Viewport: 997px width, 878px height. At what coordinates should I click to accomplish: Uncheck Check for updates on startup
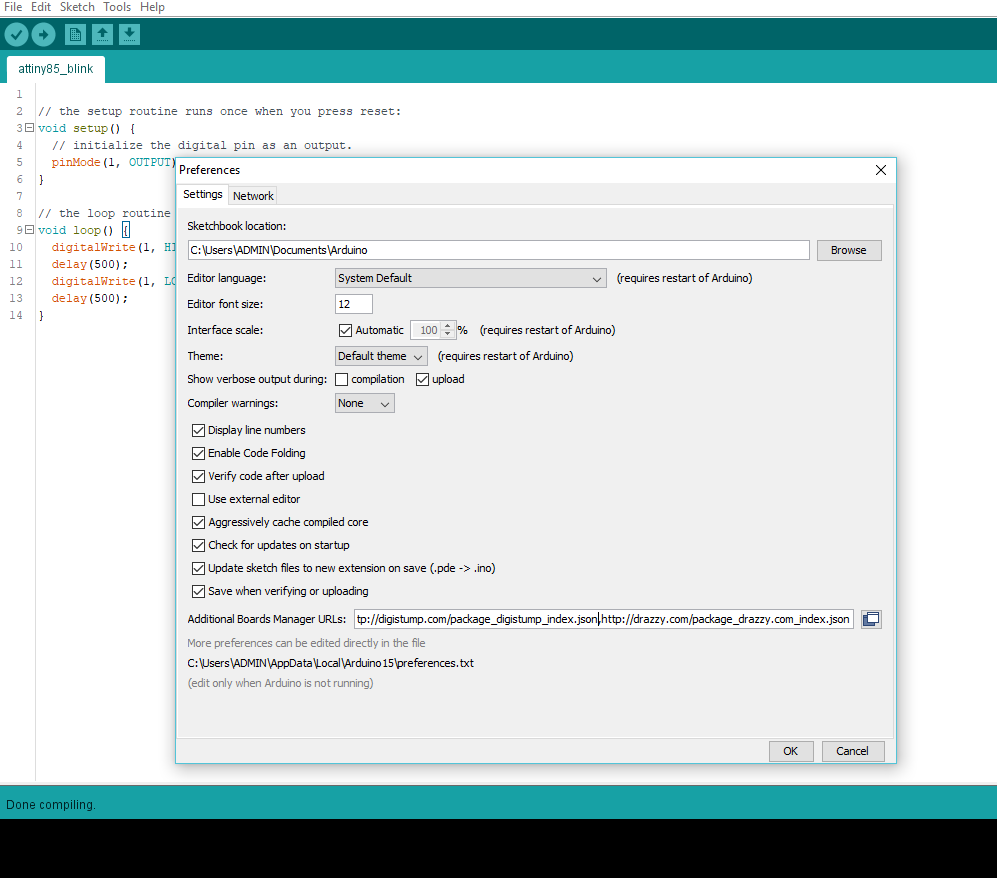[x=198, y=545]
